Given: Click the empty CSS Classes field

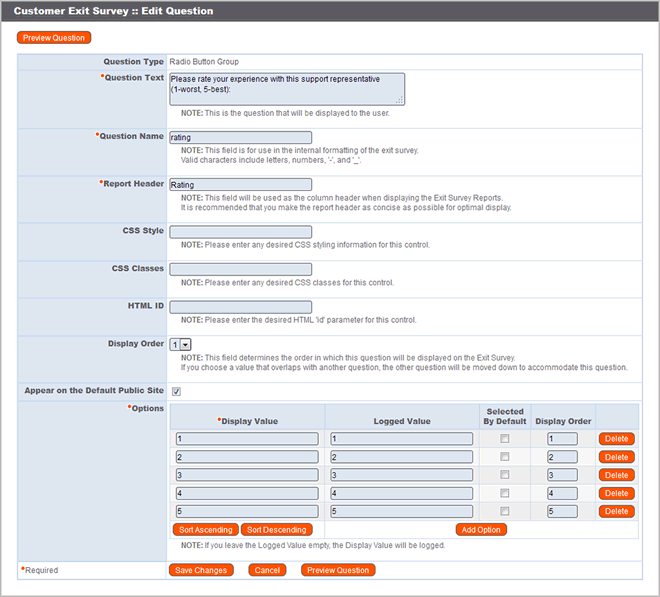Looking at the screenshot, I should pyautogui.click(x=241, y=270).
